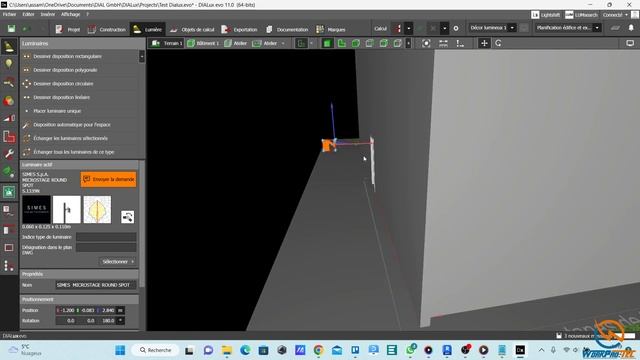Screen dimensions: 640x360
Task: Click the Nom field of the luminaire
Action: click(96, 285)
